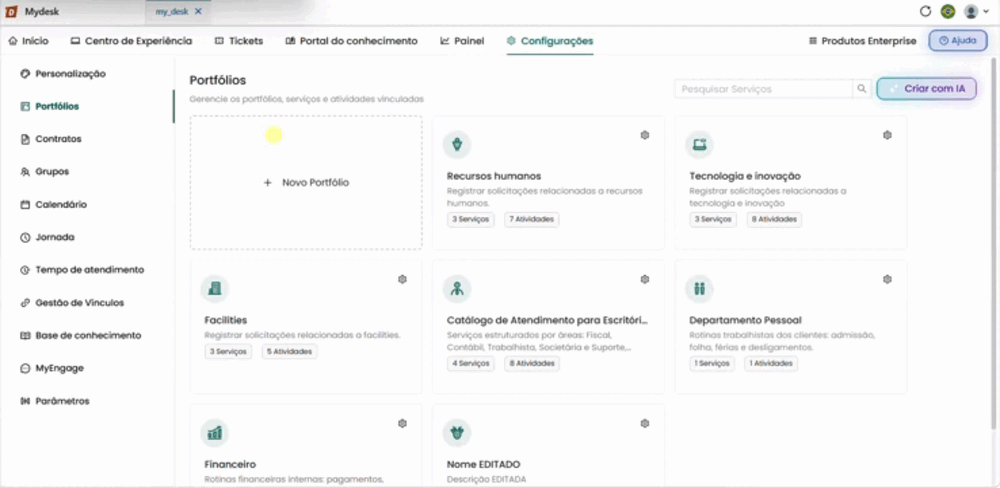Open Calendário in the sidebar

[54, 205]
